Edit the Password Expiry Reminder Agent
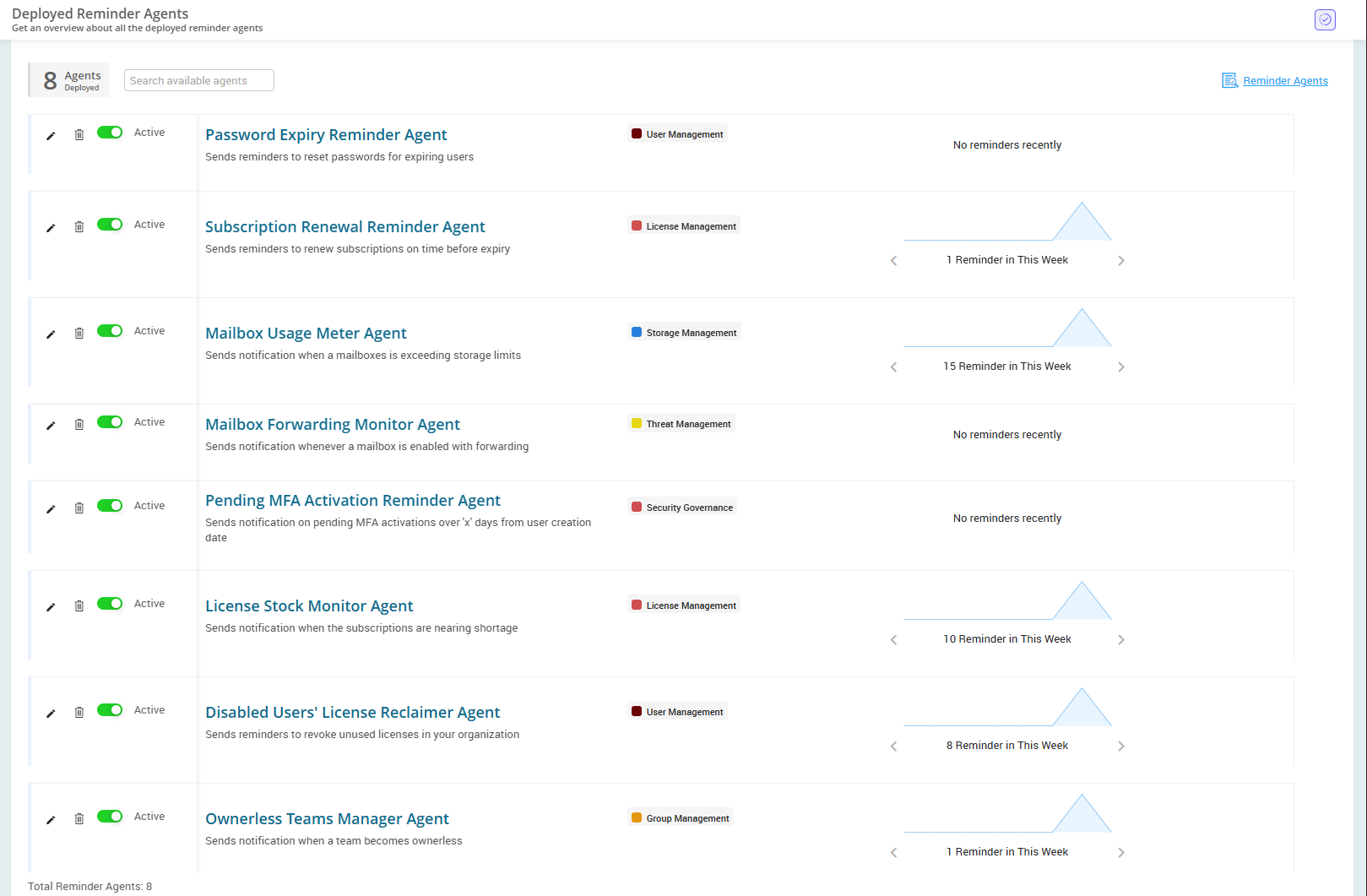1367x896 pixels. 51,136
